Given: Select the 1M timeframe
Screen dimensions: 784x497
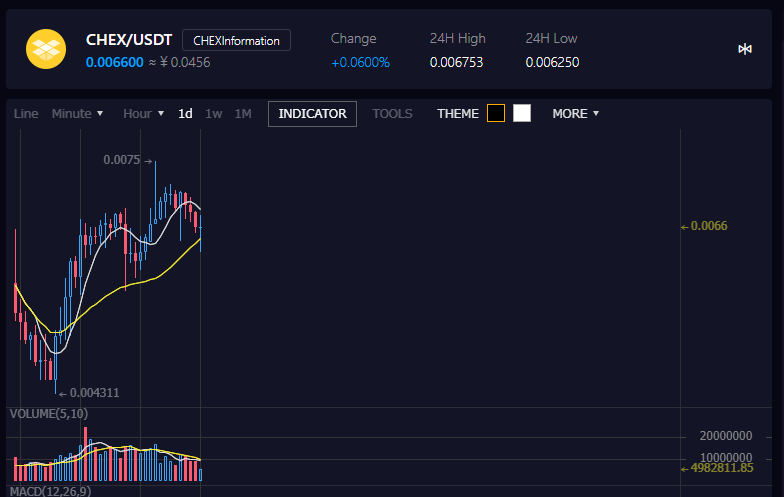Looking at the screenshot, I should (x=243, y=114).
